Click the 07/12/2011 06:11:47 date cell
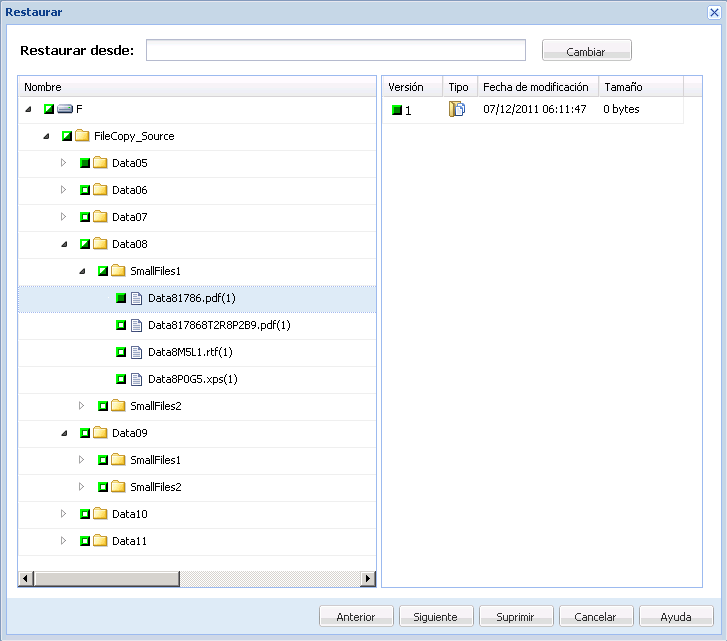 [x=535, y=109]
